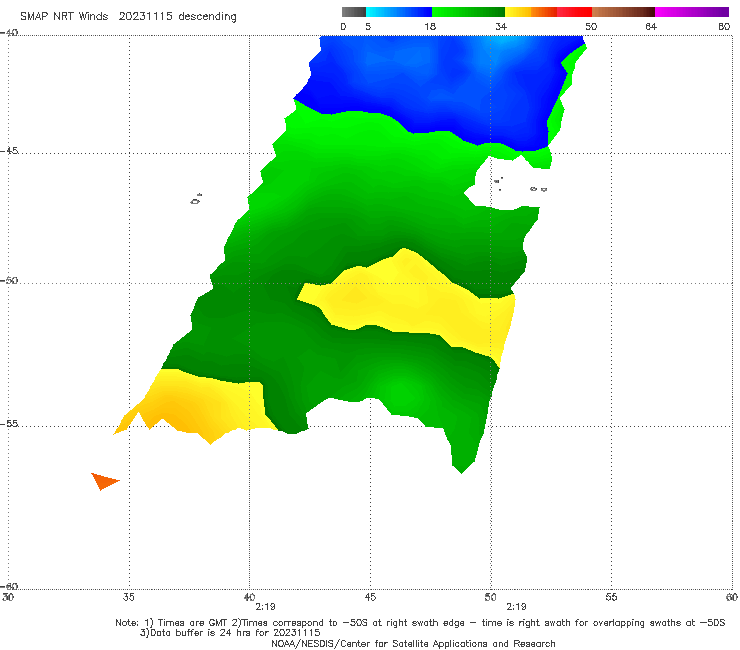
Task: Click the note line starting "Note: 1) Times are GMT"
Action: click(420, 623)
